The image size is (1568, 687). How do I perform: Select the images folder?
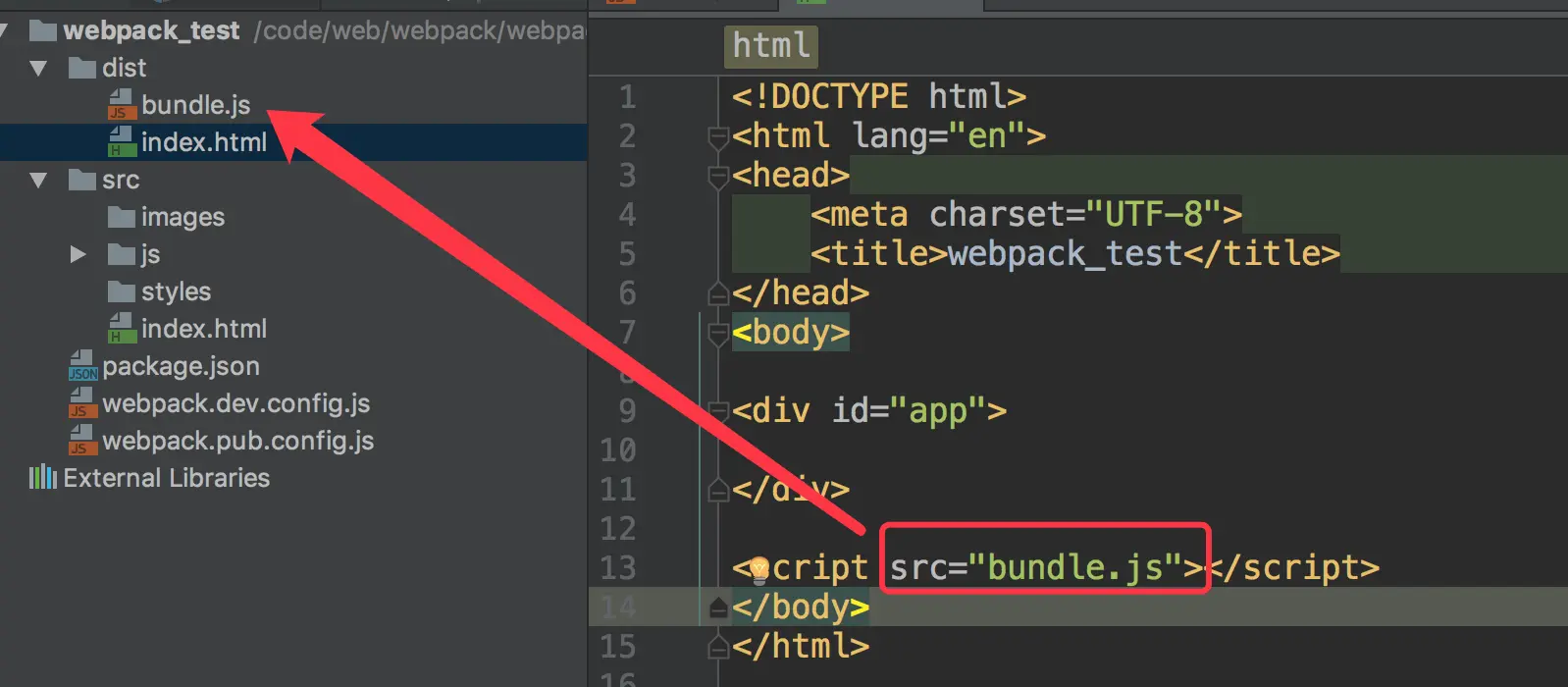[183, 217]
